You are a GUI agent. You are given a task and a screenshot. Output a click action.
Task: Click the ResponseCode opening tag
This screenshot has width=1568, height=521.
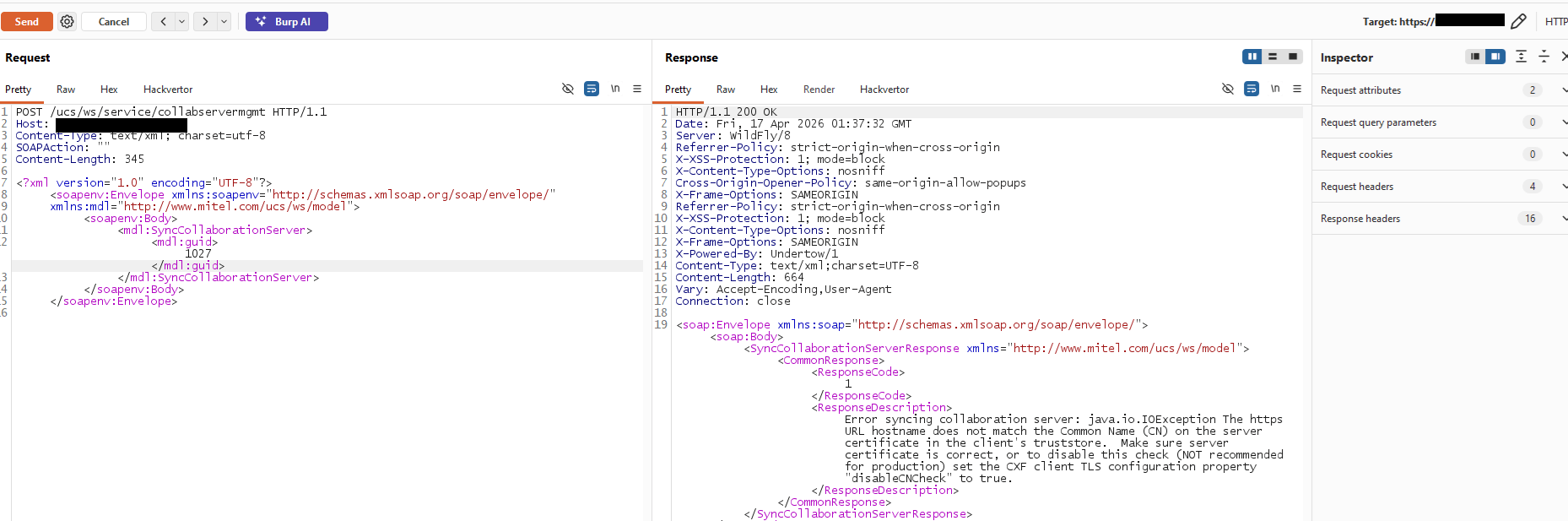coord(858,372)
